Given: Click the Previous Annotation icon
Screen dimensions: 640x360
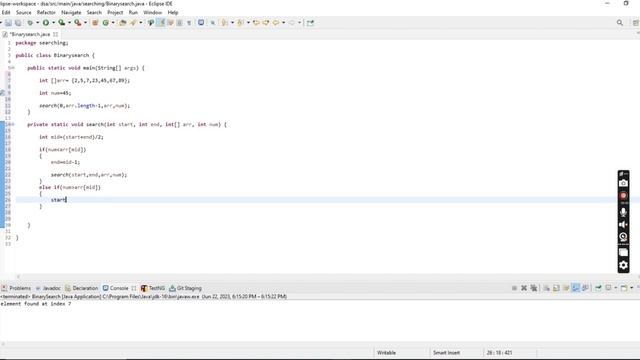Looking at the screenshot, I should point(240,23).
